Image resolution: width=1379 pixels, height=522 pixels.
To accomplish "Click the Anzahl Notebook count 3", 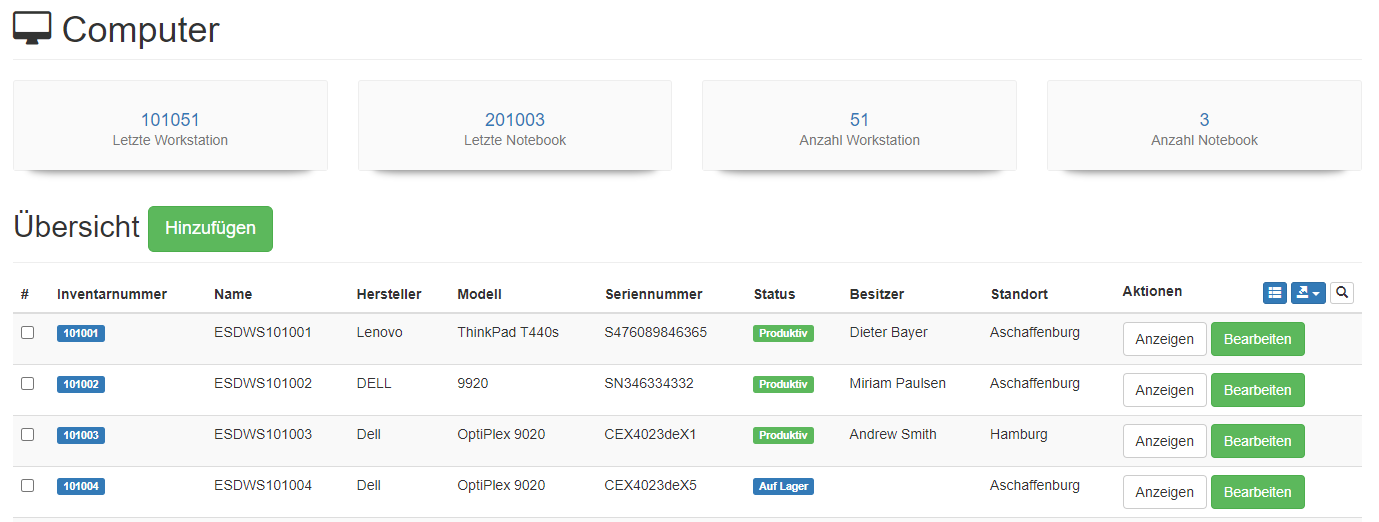I will pos(1204,120).
